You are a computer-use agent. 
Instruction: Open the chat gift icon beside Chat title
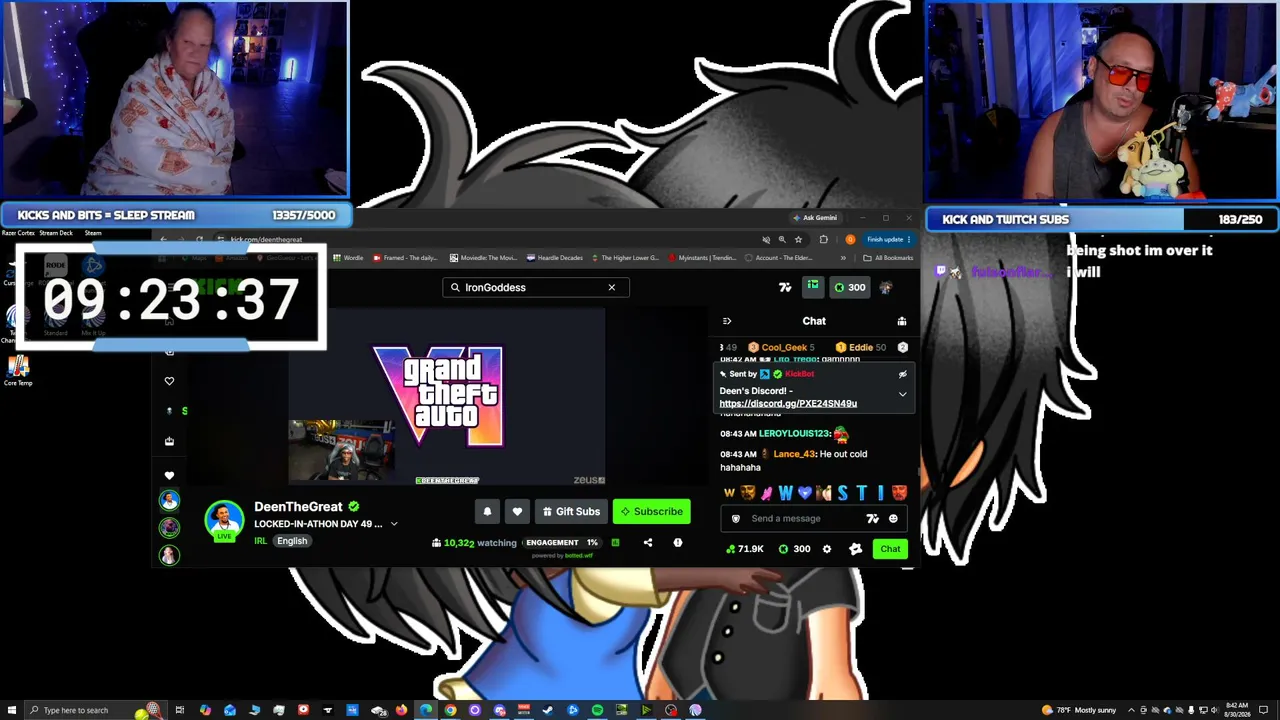point(901,321)
